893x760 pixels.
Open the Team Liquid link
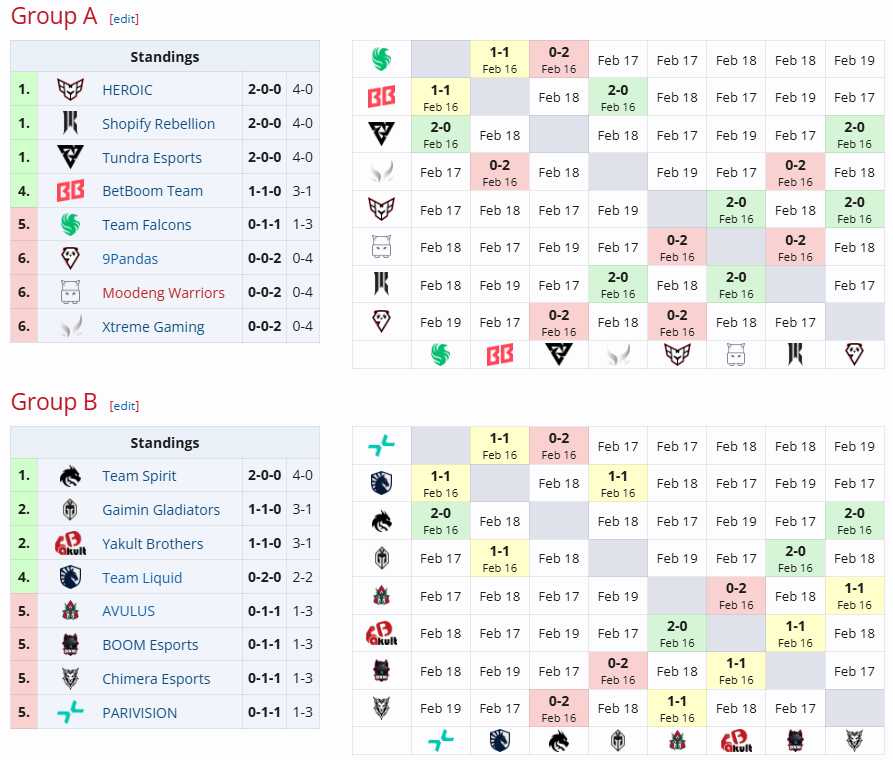coord(142,578)
